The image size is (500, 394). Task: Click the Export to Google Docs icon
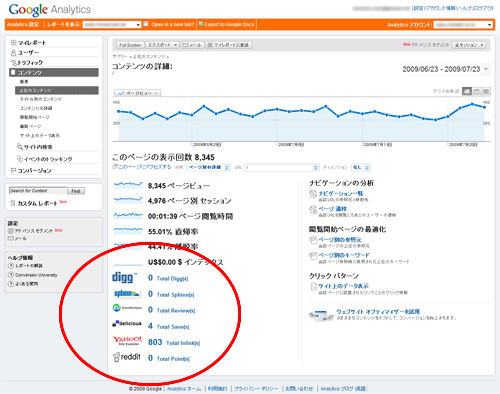[x=201, y=24]
